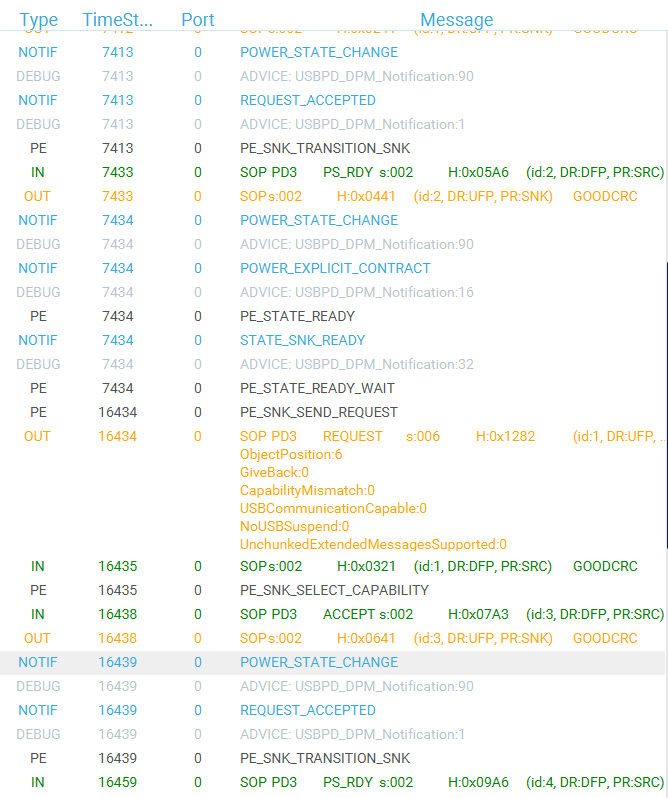This screenshot has height=798, width=668.
Task: Select PE_SNK_TRANSITION_SNK row at timestamp 7413
Action: coord(332,148)
